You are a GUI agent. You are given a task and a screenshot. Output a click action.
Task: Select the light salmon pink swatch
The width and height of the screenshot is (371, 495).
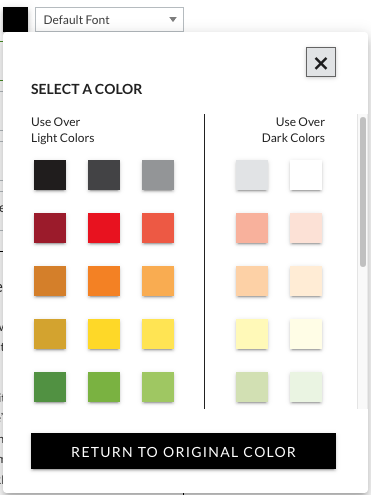pyautogui.click(x=252, y=228)
